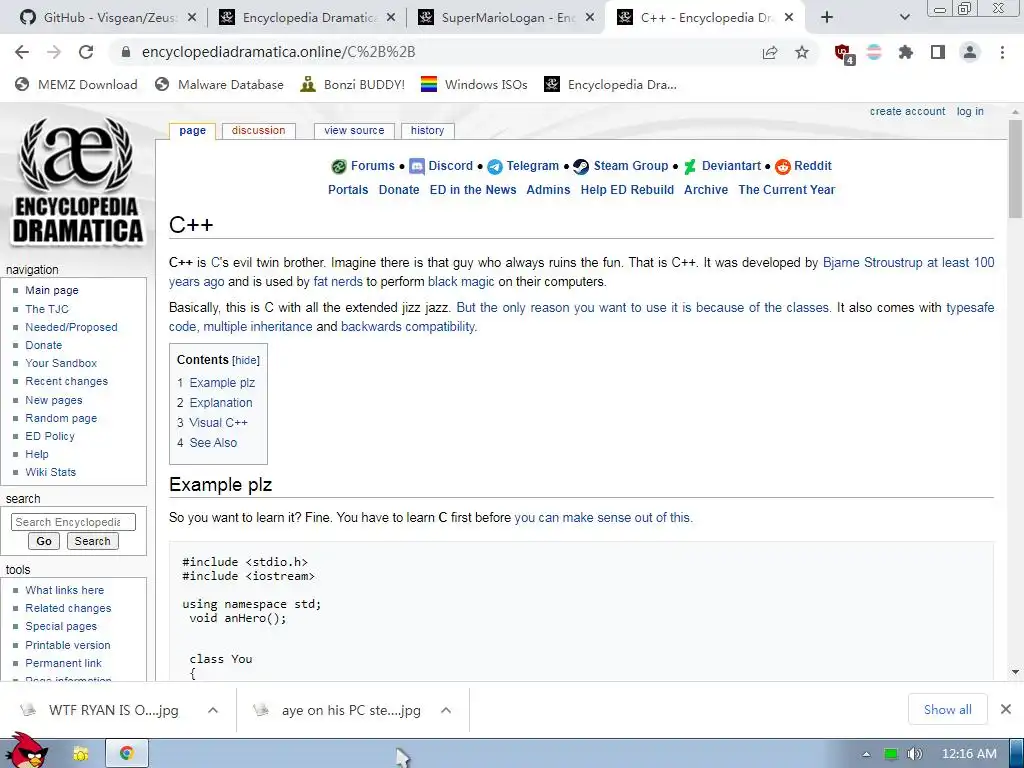Jump to section 2 Explanation
The image size is (1024, 768).
(x=215, y=403)
